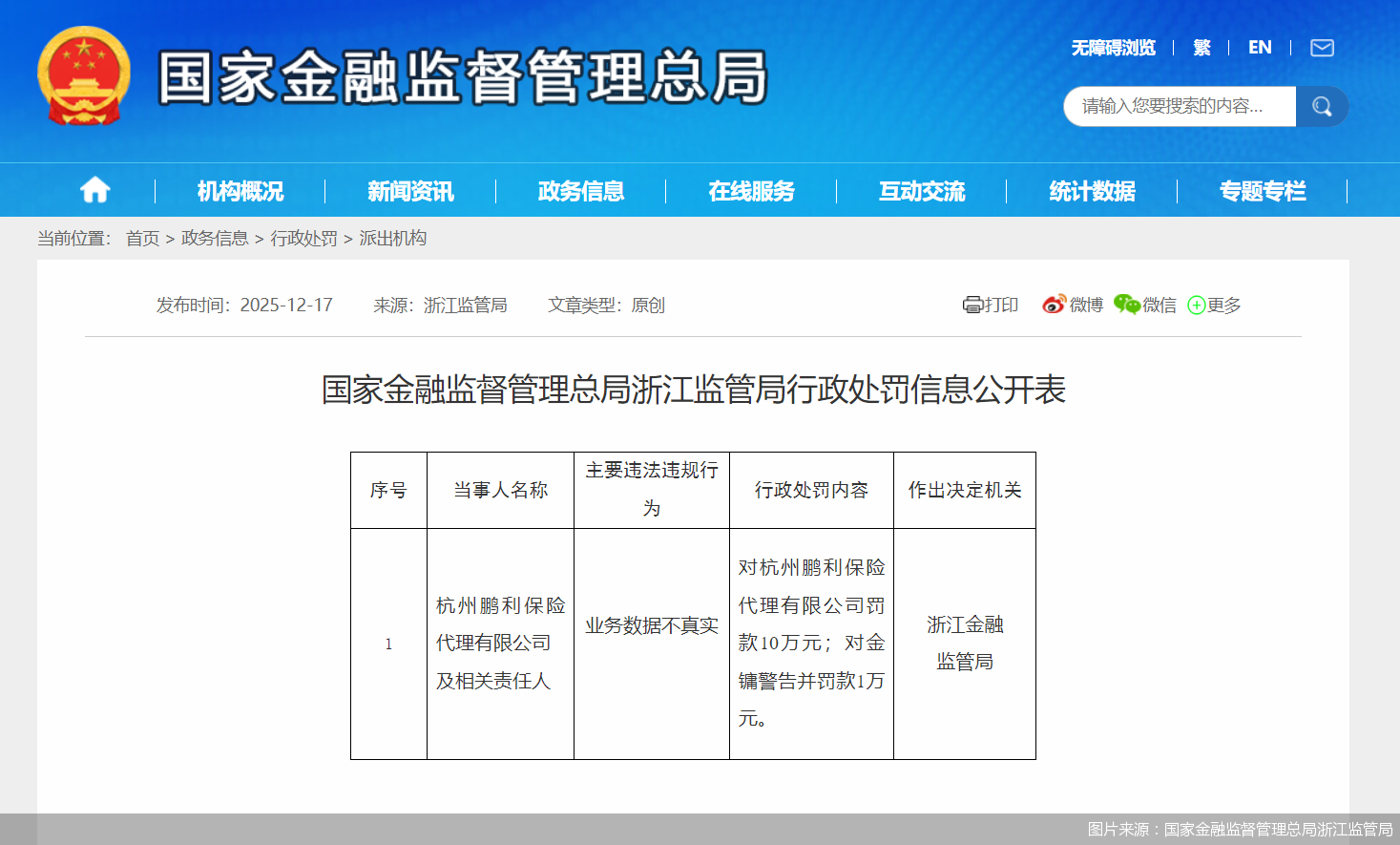Switch to traditional Chinese with 繁
This screenshot has width=1400, height=845.
coord(1201,47)
